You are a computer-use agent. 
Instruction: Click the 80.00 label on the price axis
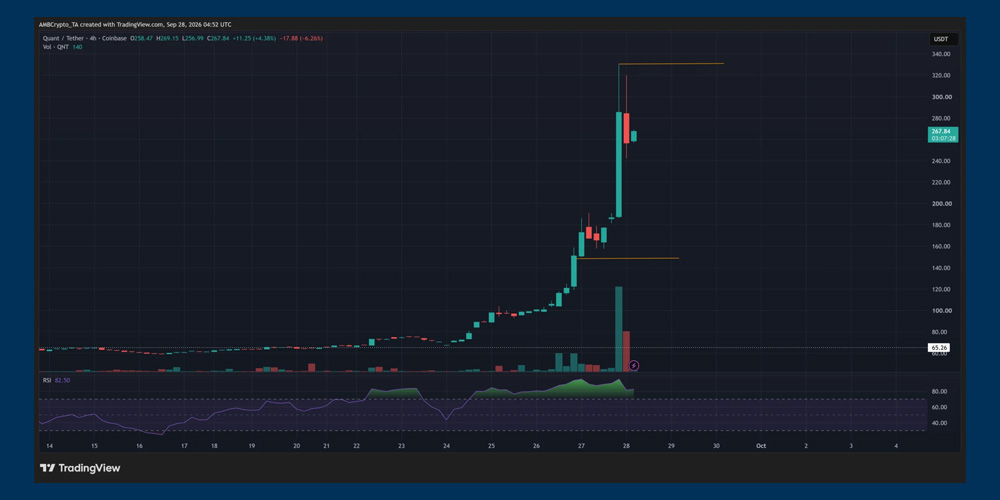[941, 332]
